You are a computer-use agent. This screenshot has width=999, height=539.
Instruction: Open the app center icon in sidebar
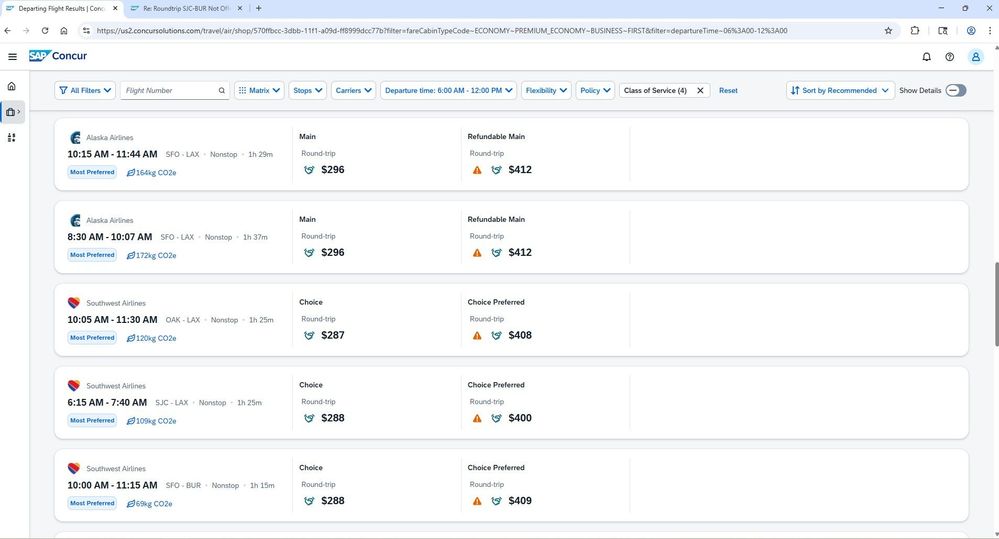point(11,138)
